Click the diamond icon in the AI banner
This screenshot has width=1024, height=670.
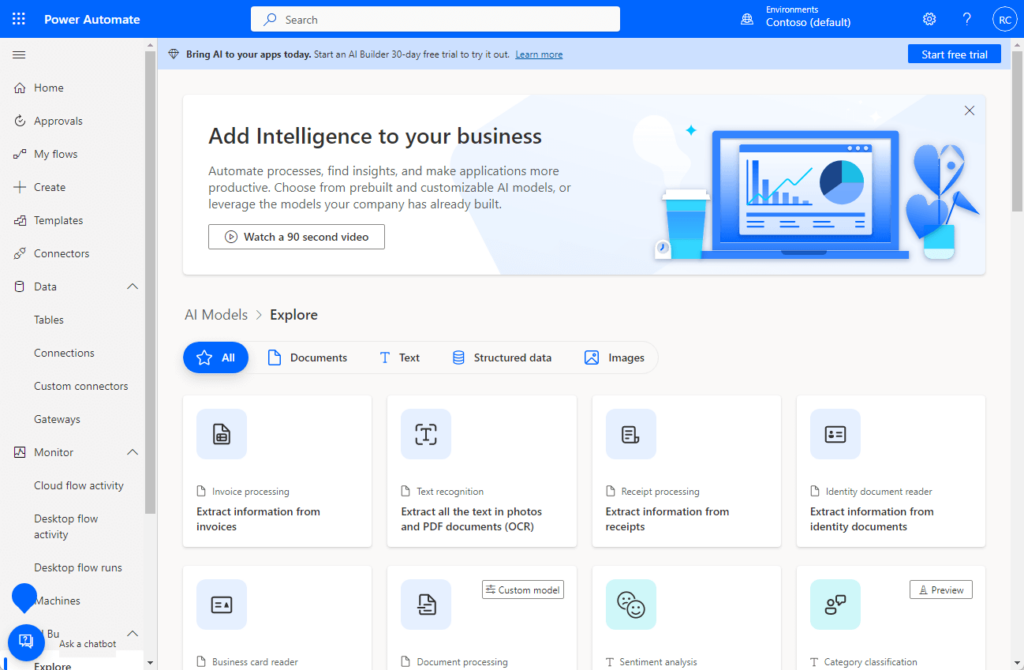pyautogui.click(x=173, y=54)
